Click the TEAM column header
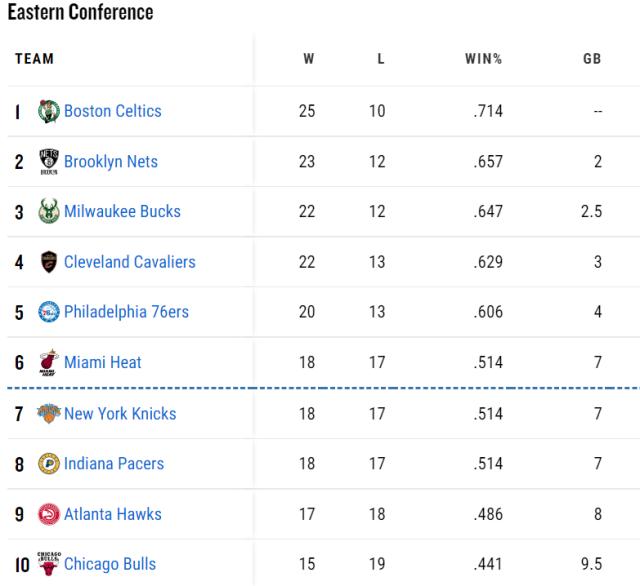Image resolution: width=640 pixels, height=586 pixels. click(x=34, y=59)
